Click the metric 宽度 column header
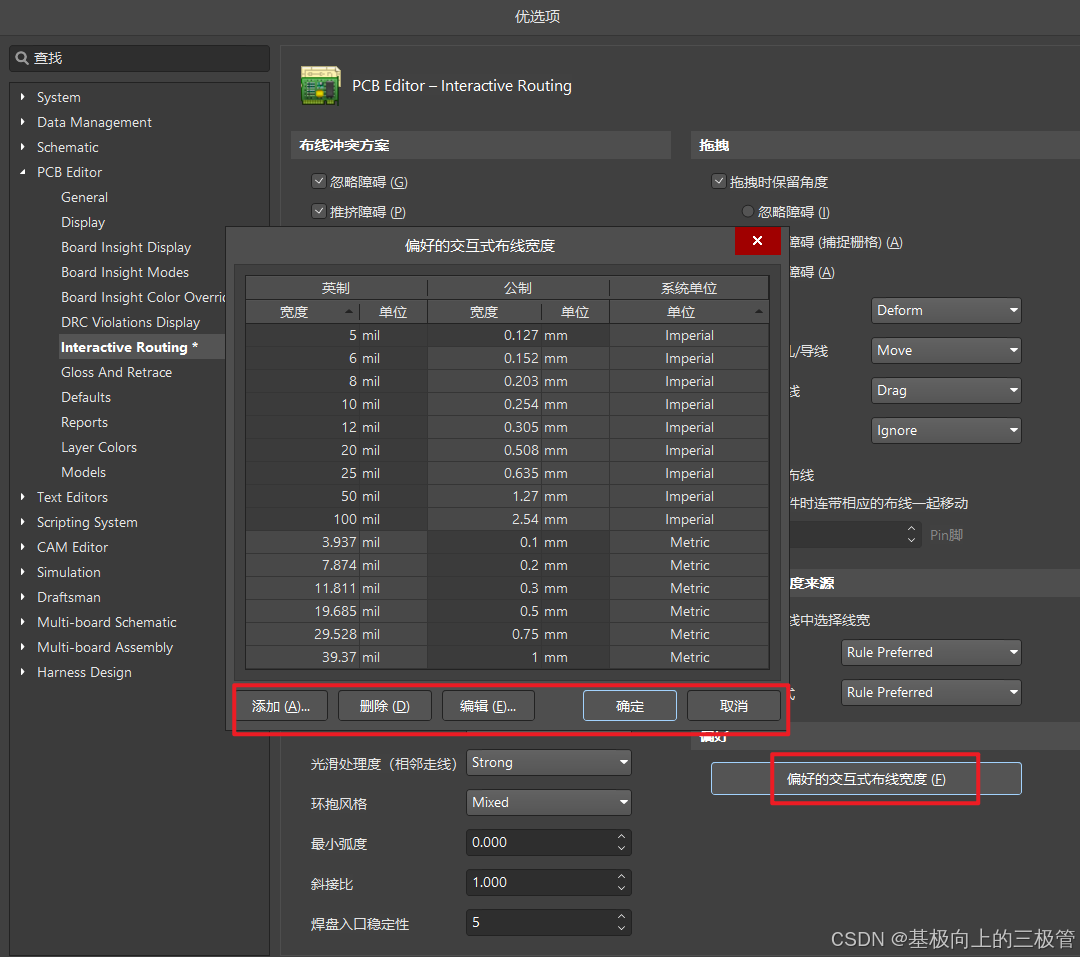Viewport: 1080px width, 957px height. coord(484,312)
